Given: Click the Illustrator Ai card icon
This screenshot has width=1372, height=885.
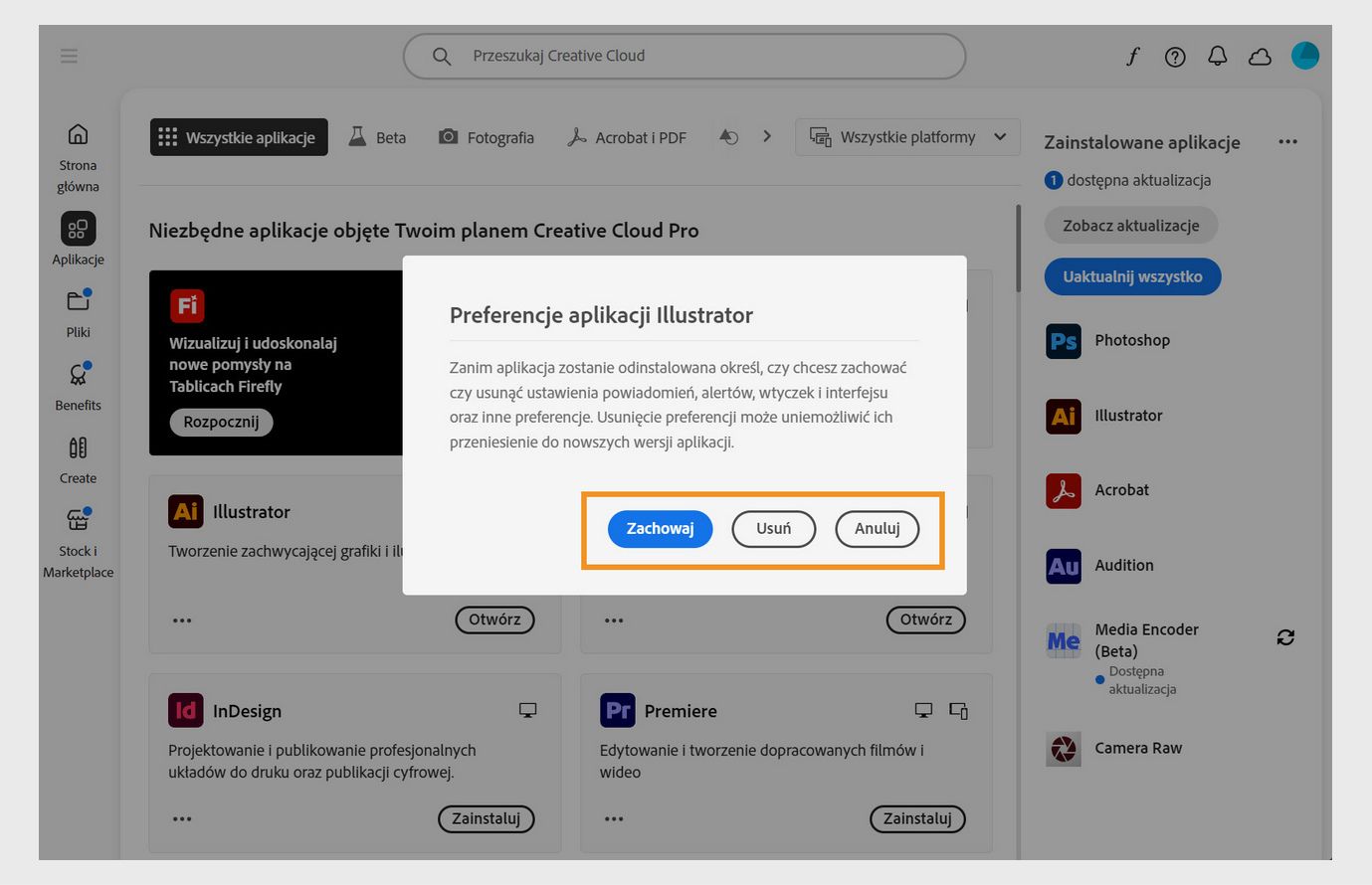Looking at the screenshot, I should click(186, 511).
